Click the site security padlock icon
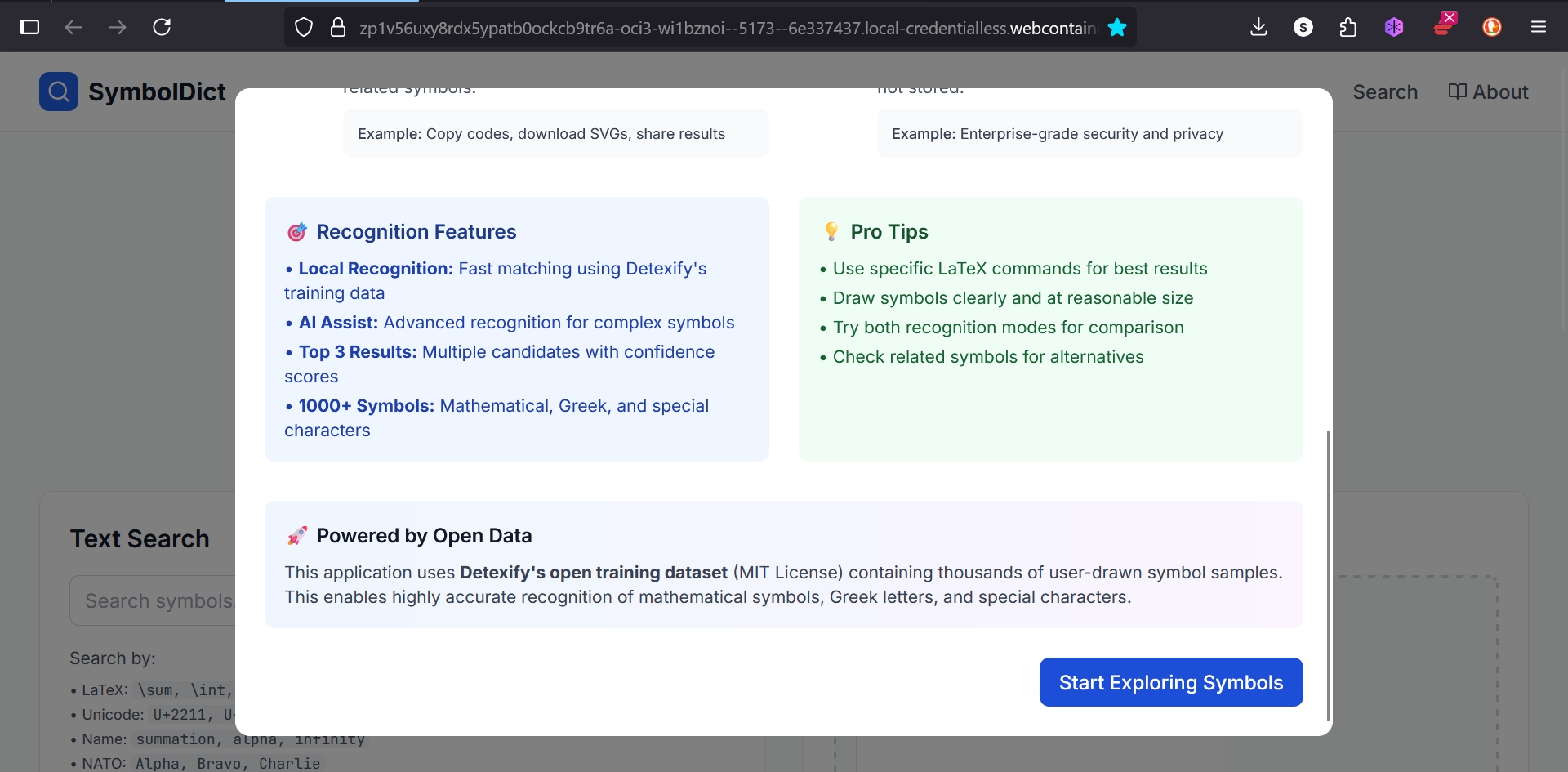1568x772 pixels. (338, 28)
